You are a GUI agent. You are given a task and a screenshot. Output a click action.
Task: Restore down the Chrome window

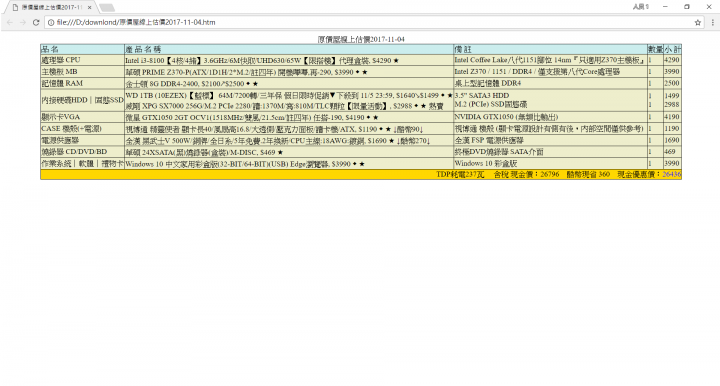pyautogui.click(x=687, y=7)
